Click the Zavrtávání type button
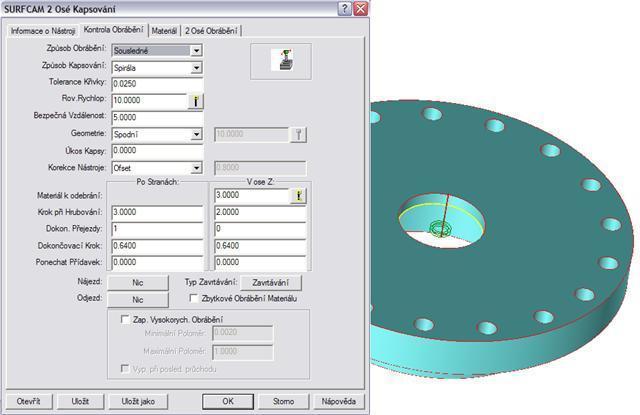Viewport: 640px width, 415px height. [x=271, y=282]
